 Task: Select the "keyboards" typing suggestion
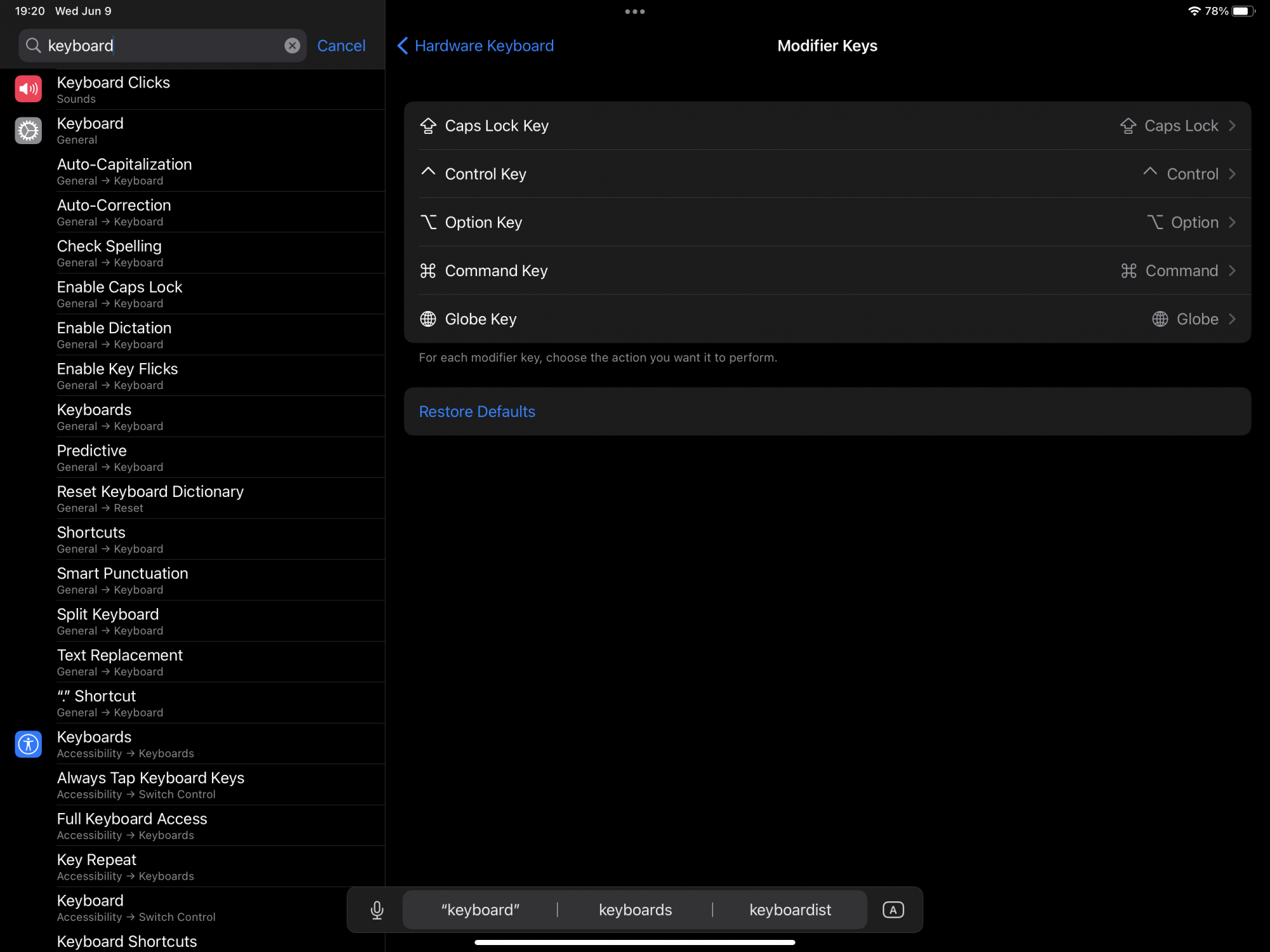point(635,909)
